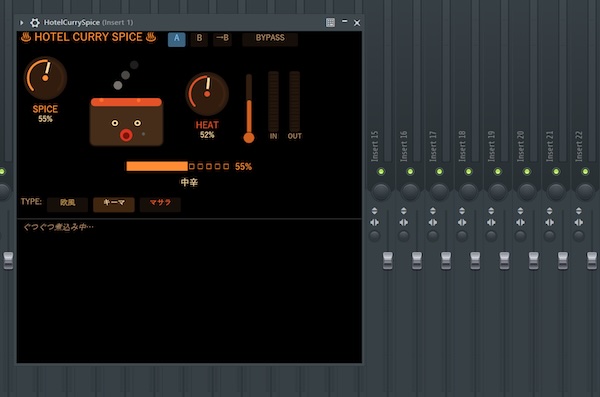Click the orange spice level progress bar
The width and height of the screenshot is (600, 397).
click(157, 166)
